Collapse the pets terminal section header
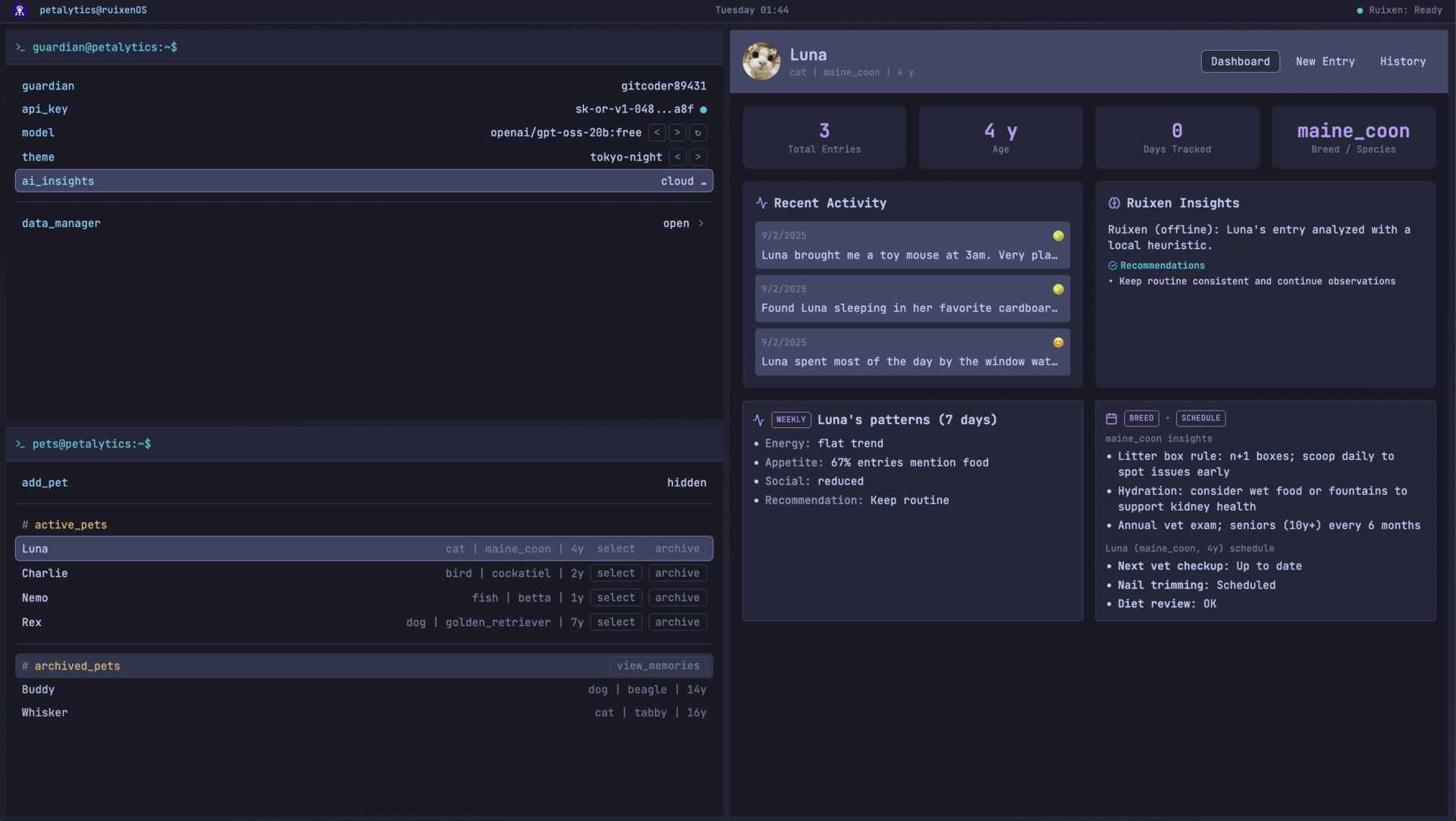 [x=91, y=444]
